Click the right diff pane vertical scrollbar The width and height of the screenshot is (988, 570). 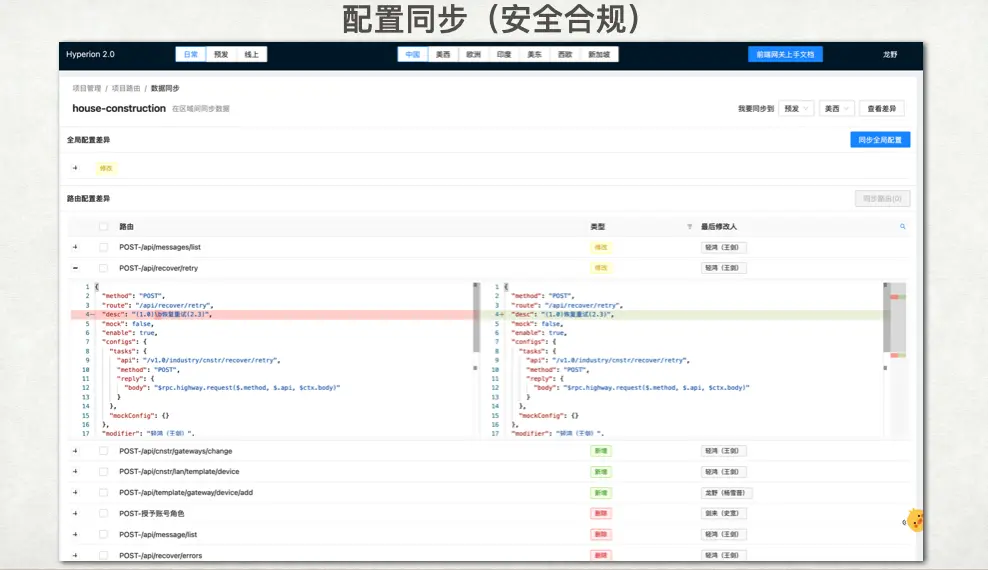tap(886, 318)
